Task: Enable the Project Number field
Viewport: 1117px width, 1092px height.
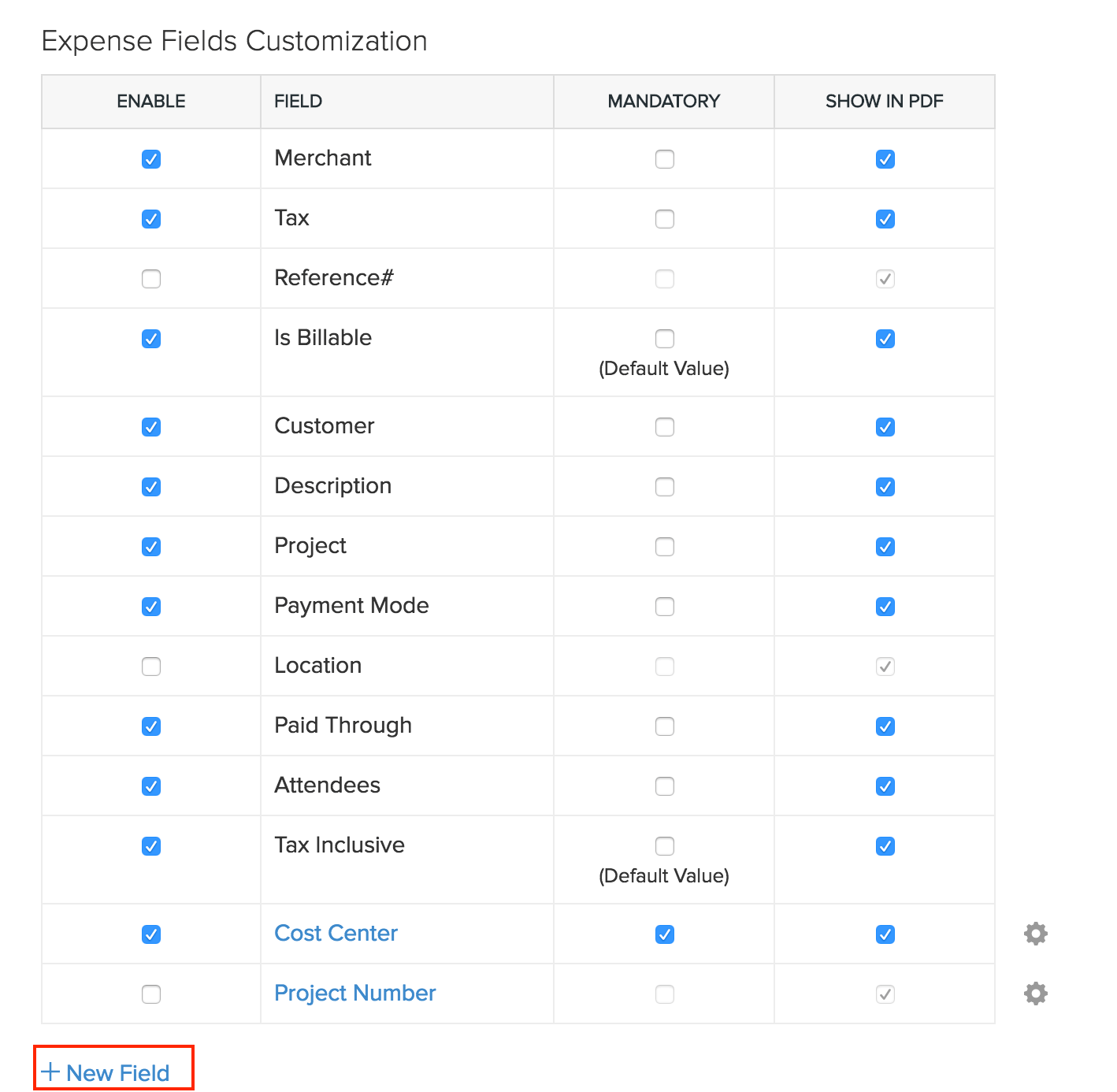Action: pos(150,994)
